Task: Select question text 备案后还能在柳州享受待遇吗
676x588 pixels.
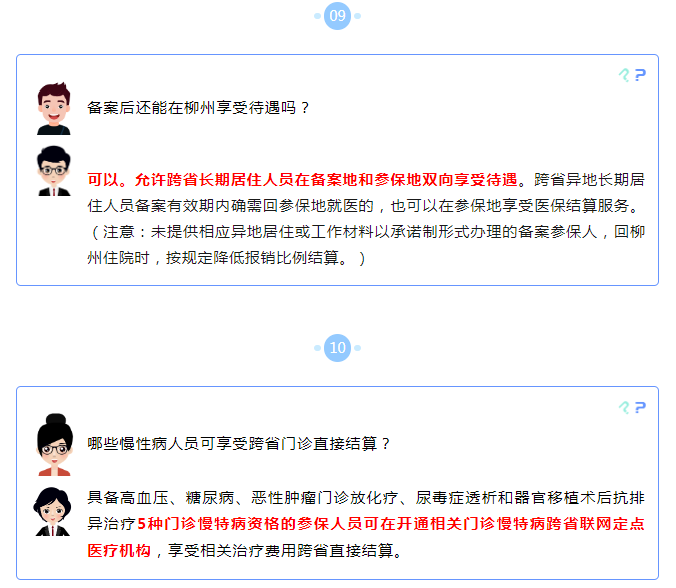Action: pos(191,107)
